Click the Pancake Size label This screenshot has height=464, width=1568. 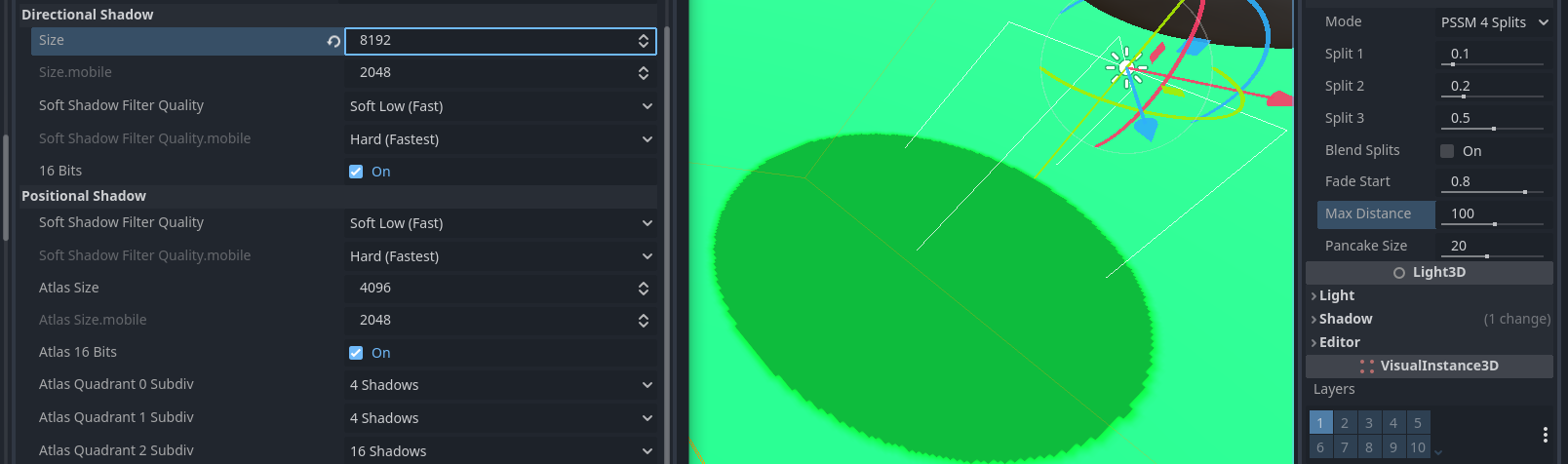pyautogui.click(x=1366, y=247)
